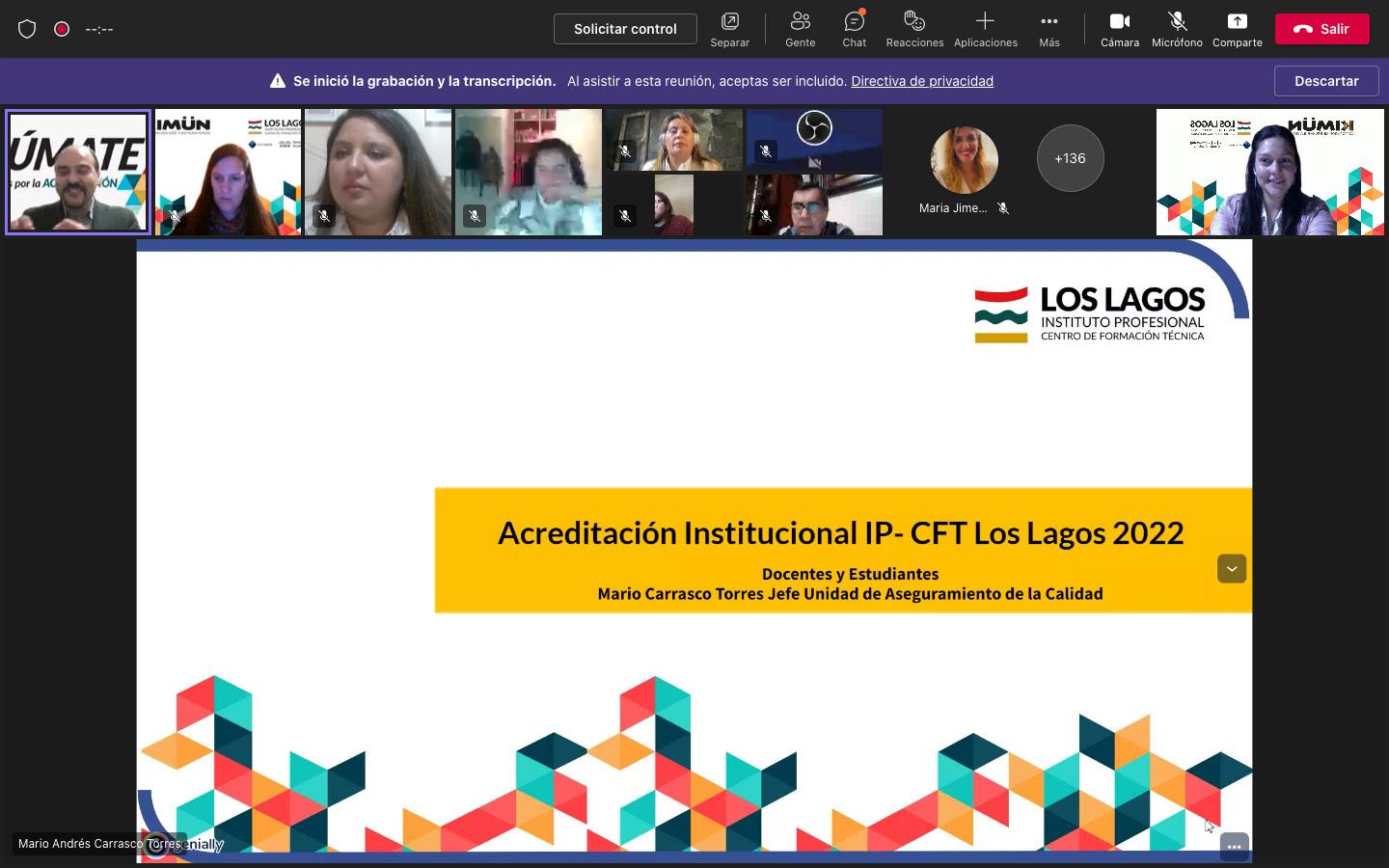Select the man with glasses video thumbnail
This screenshot has height=868, width=1389.
(814, 205)
